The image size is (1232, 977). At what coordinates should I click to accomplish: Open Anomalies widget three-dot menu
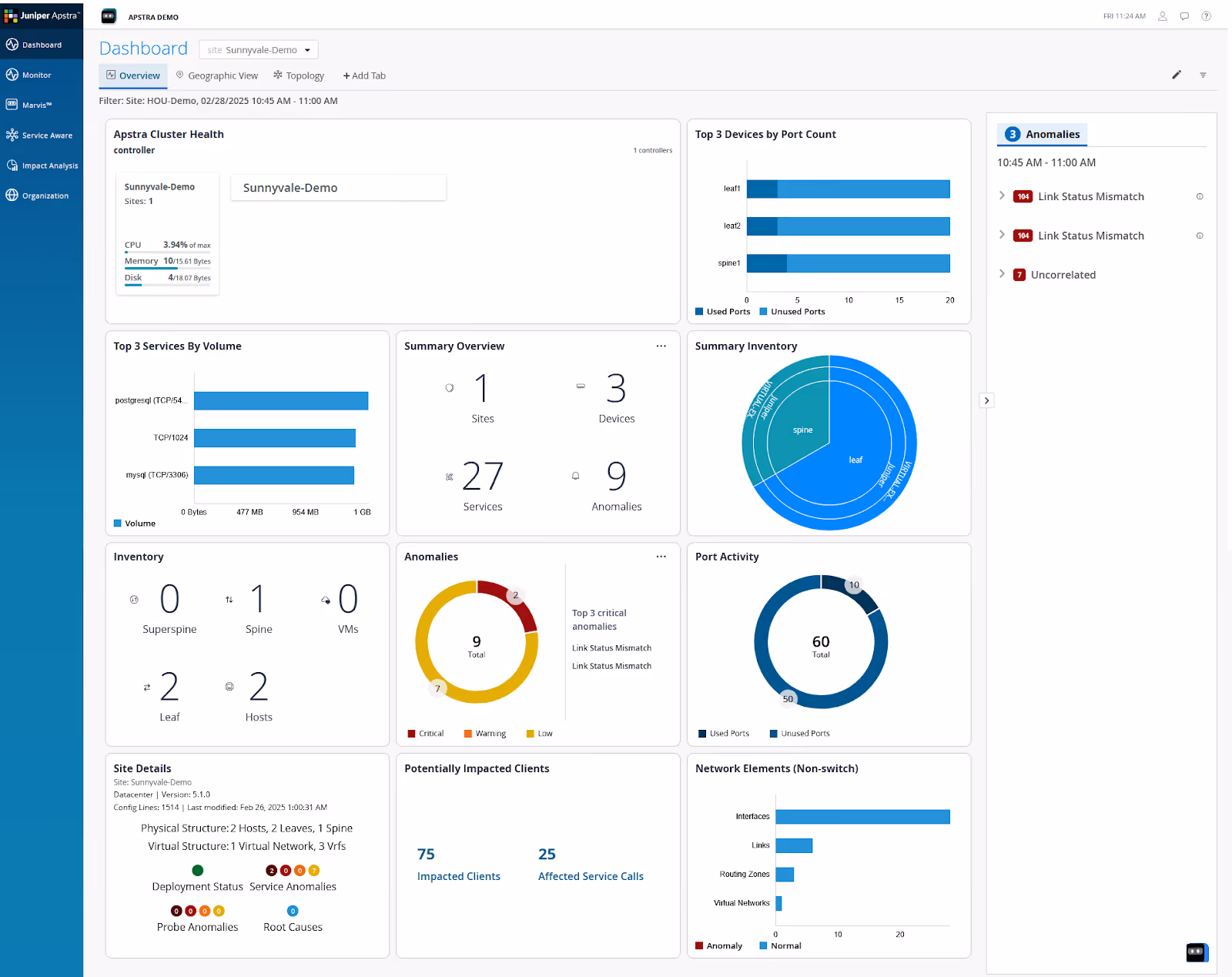click(x=661, y=557)
